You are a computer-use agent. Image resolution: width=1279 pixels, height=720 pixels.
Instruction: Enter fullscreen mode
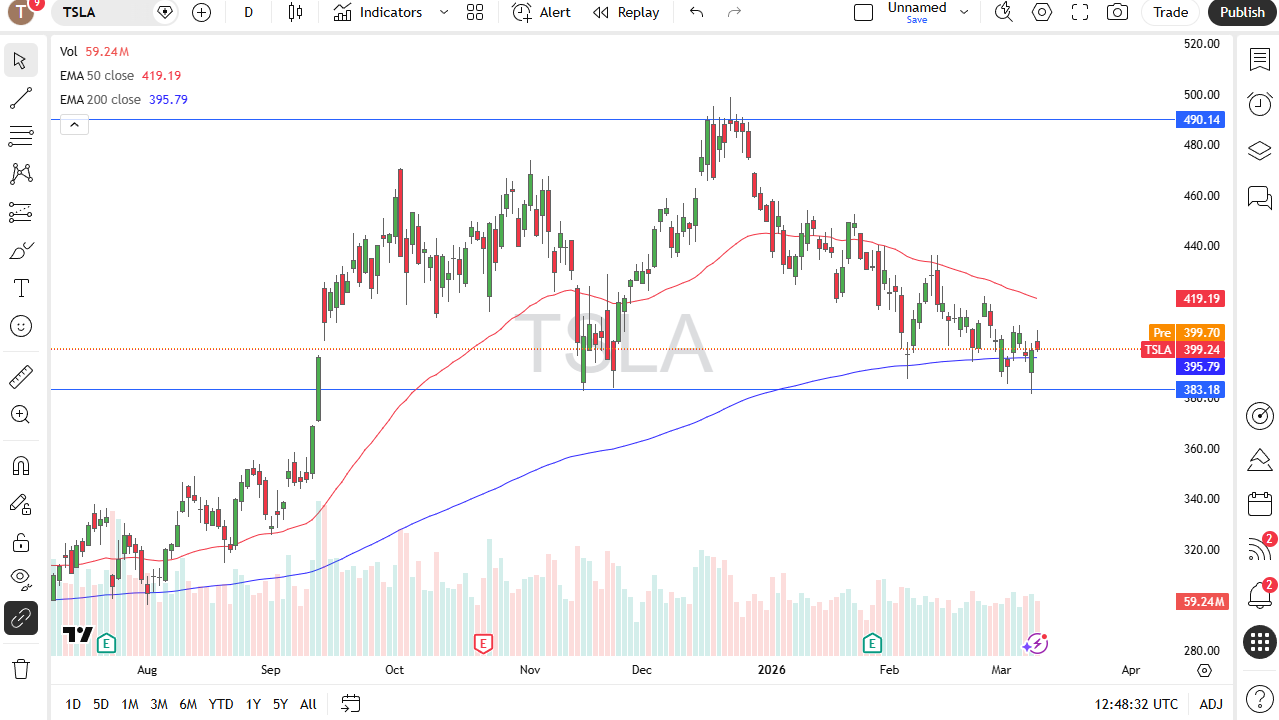pyautogui.click(x=1080, y=12)
